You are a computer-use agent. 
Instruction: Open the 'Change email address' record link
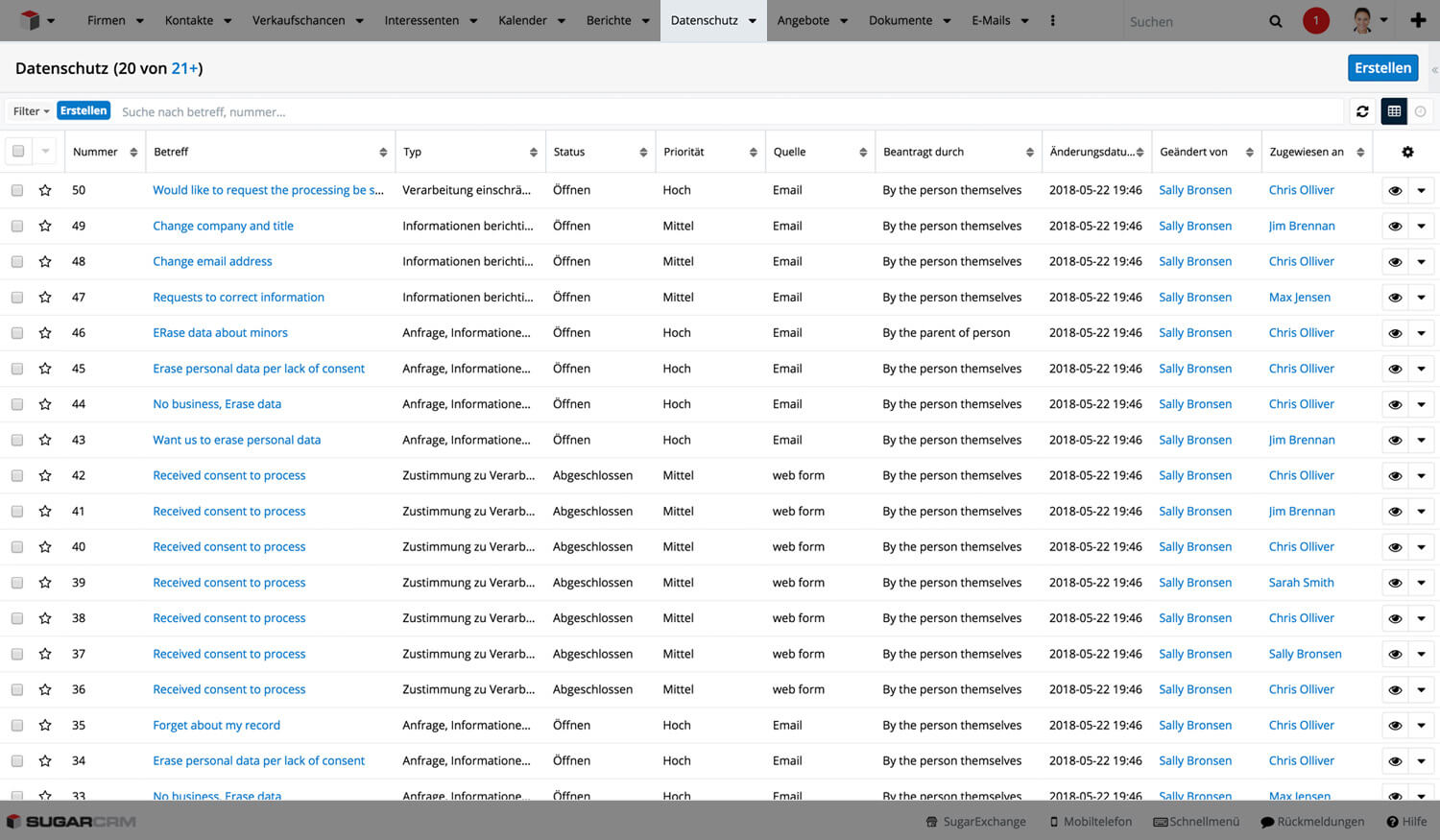click(x=212, y=261)
